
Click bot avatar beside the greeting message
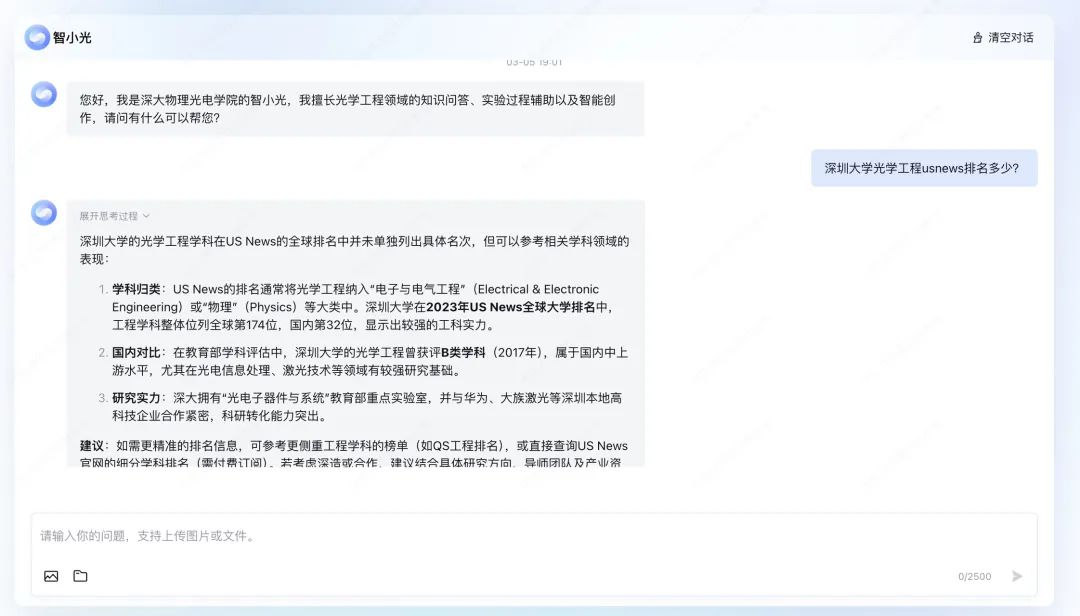click(x=44, y=94)
